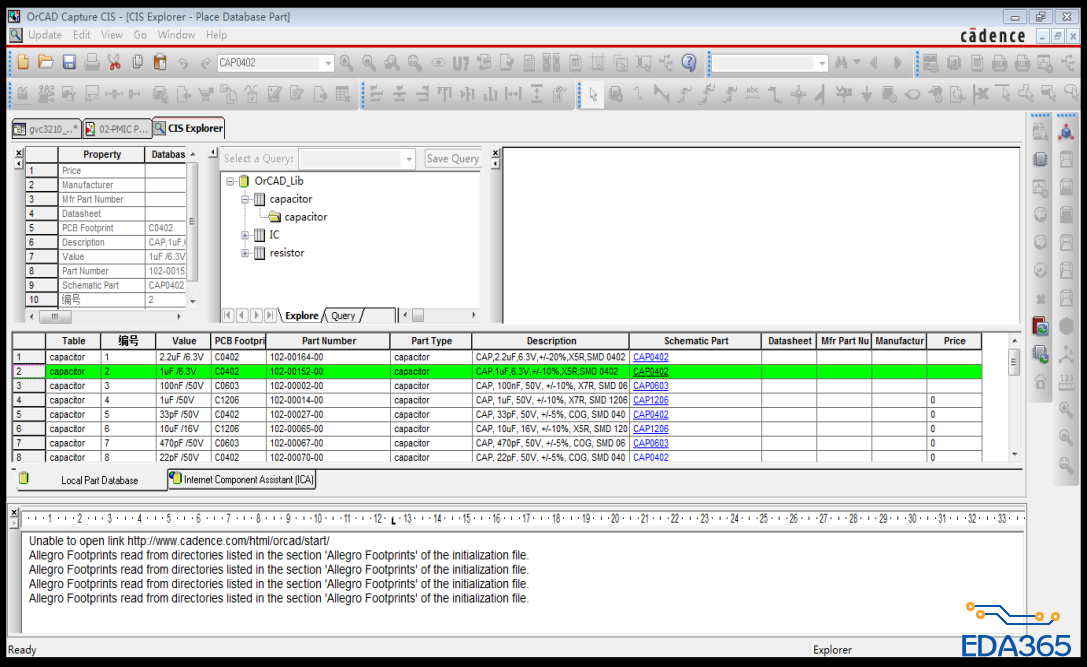Click CAP1206 link in row 4
The image size is (1087, 667).
pyautogui.click(x=650, y=400)
